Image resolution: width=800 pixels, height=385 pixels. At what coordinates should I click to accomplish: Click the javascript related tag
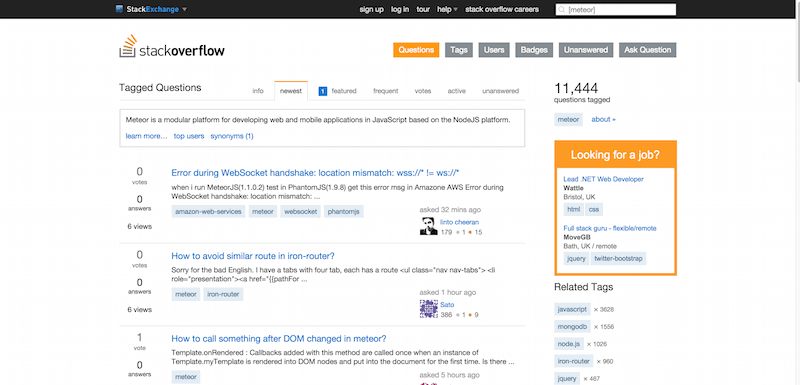coord(573,309)
